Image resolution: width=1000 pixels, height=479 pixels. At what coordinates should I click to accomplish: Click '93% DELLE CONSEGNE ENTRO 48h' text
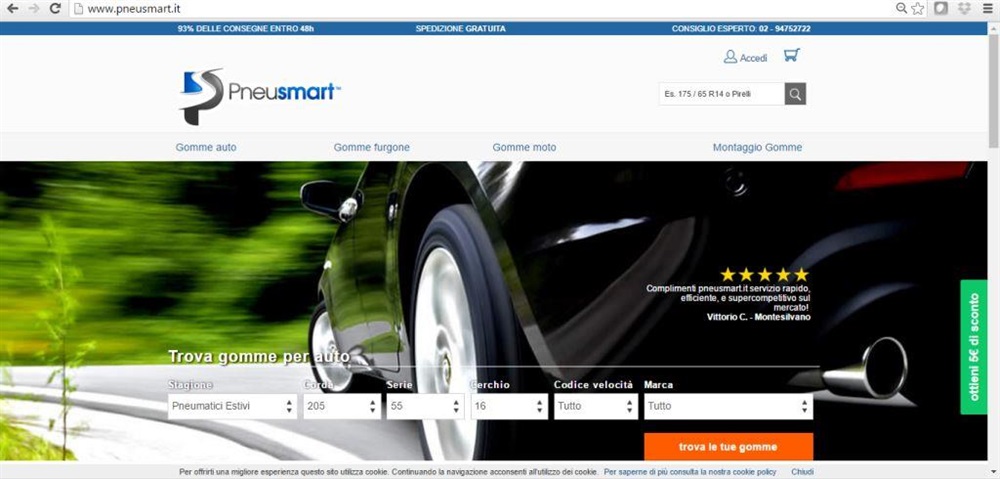click(x=246, y=29)
